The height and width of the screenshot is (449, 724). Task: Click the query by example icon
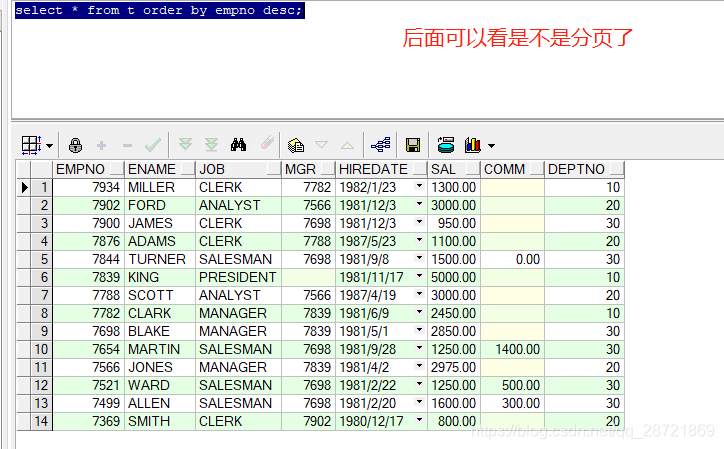(x=296, y=145)
